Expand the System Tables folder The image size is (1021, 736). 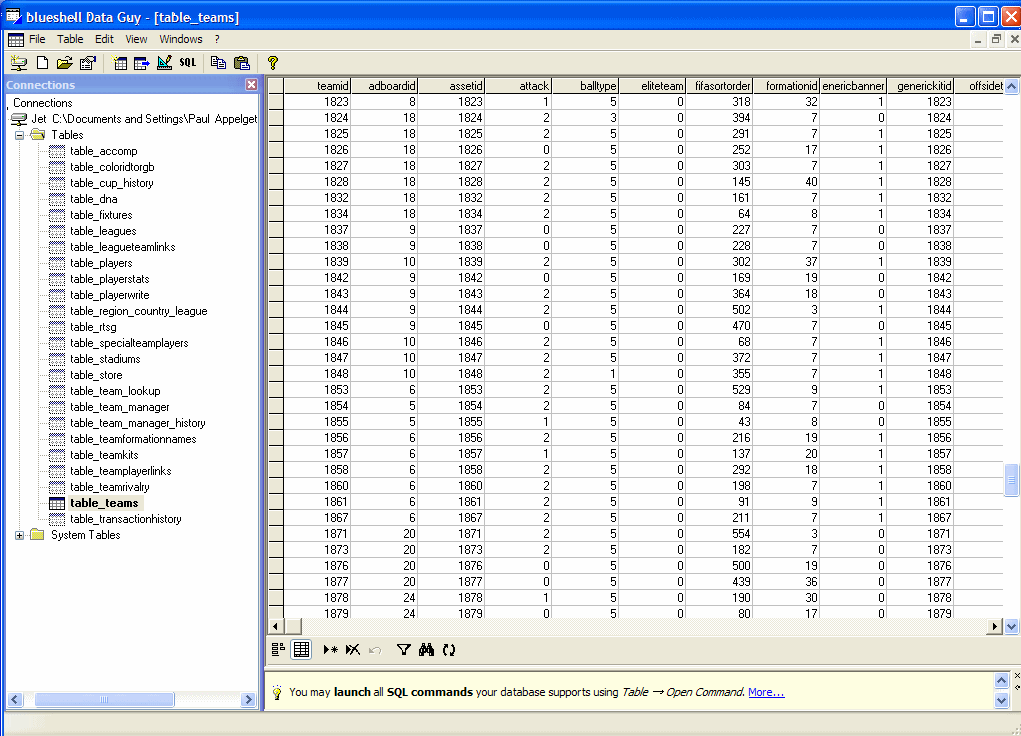[x=20, y=535]
